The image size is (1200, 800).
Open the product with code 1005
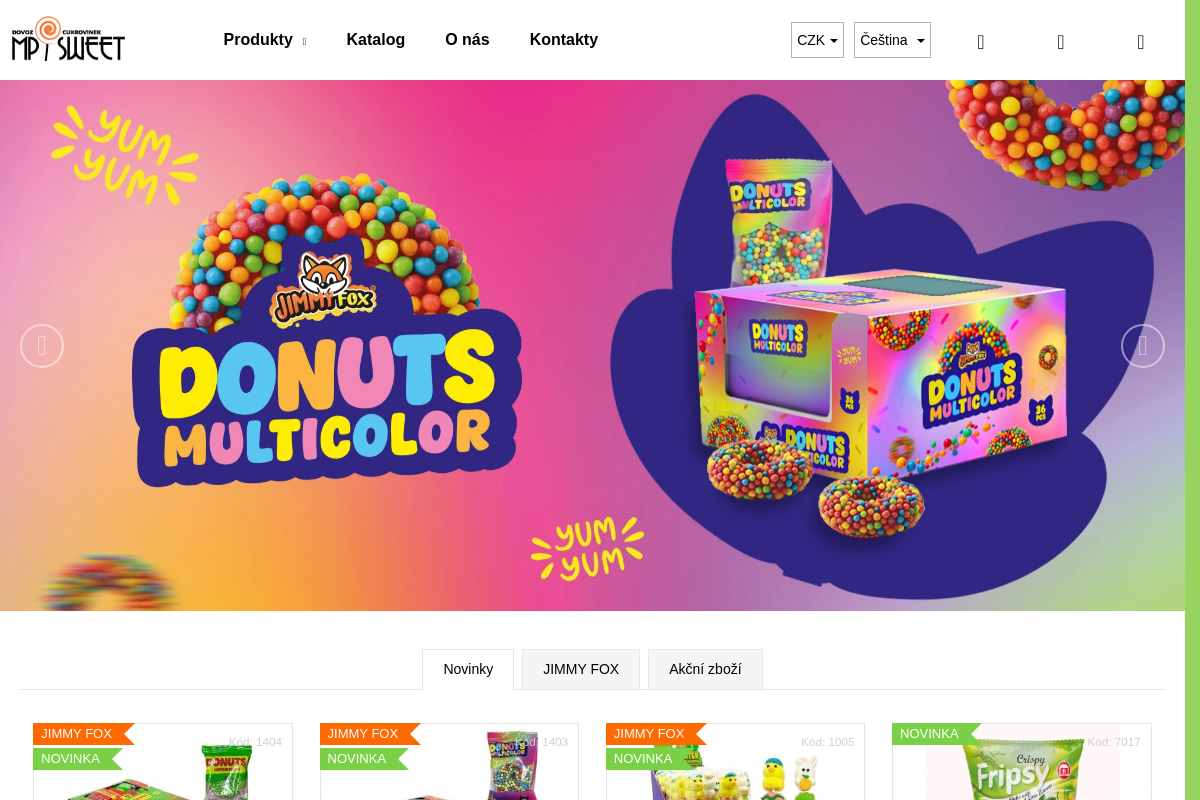tap(736, 762)
